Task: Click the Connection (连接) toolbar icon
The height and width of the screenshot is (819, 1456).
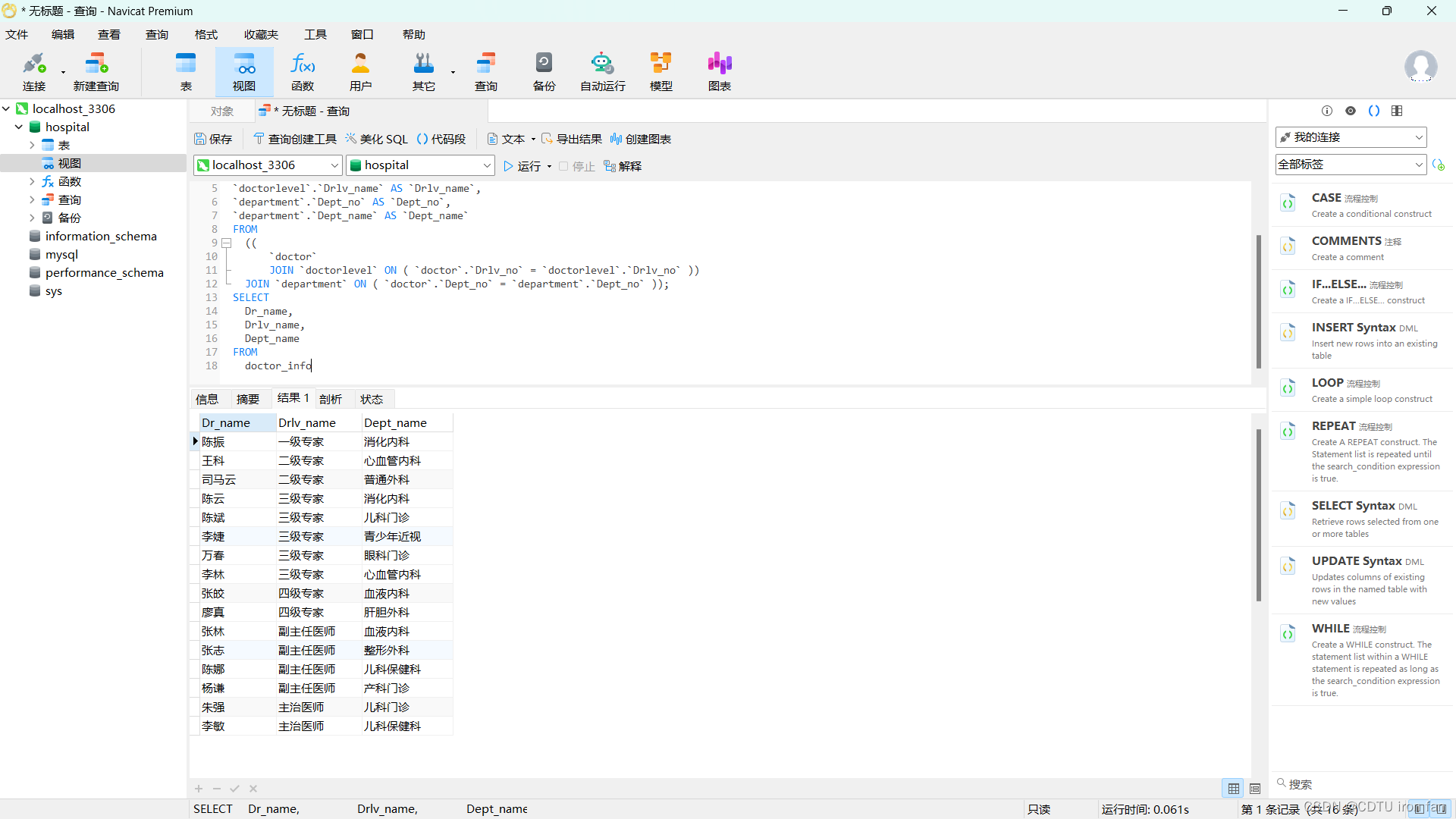Action: (x=34, y=72)
